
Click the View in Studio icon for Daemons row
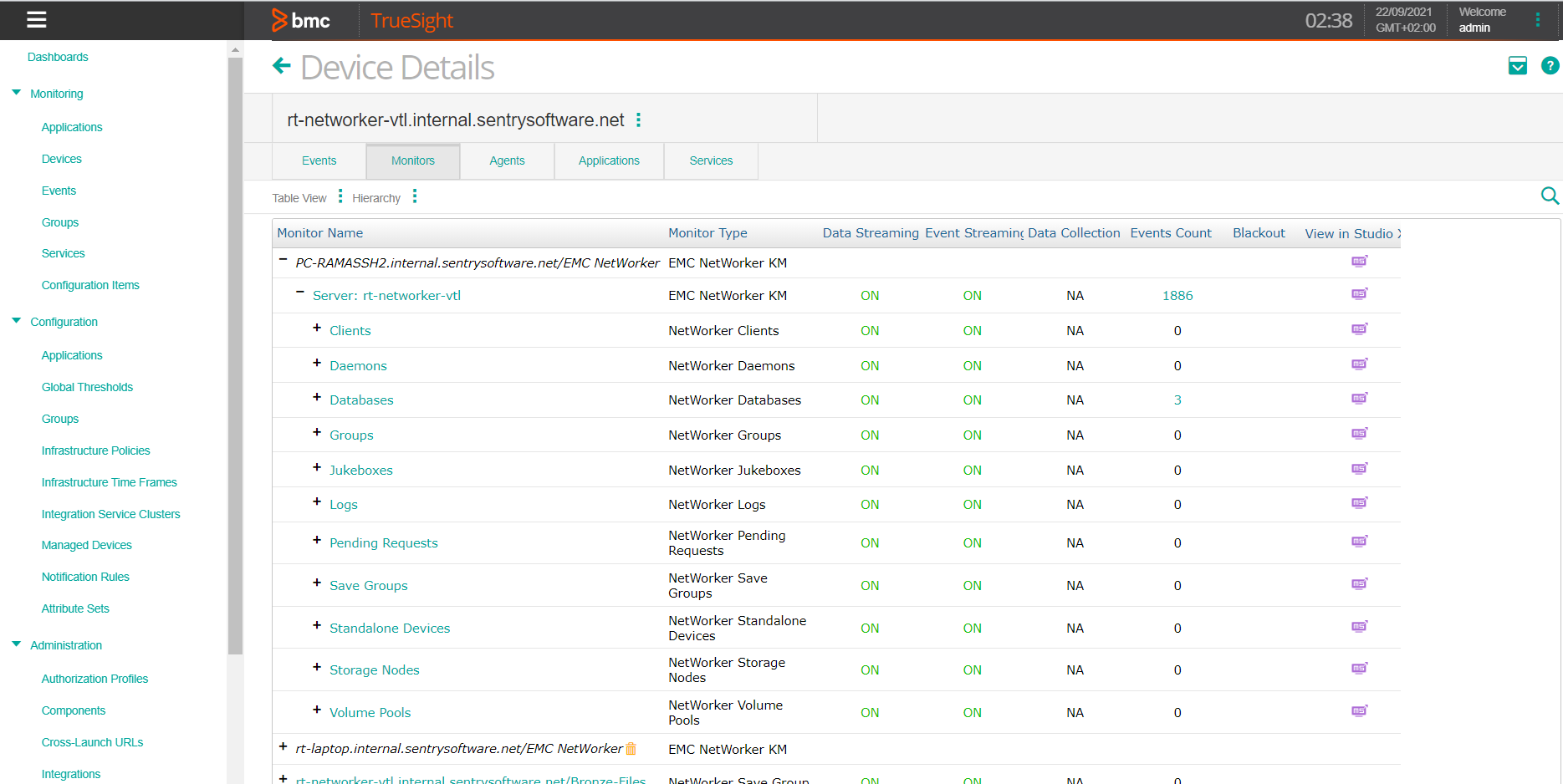[1359, 364]
